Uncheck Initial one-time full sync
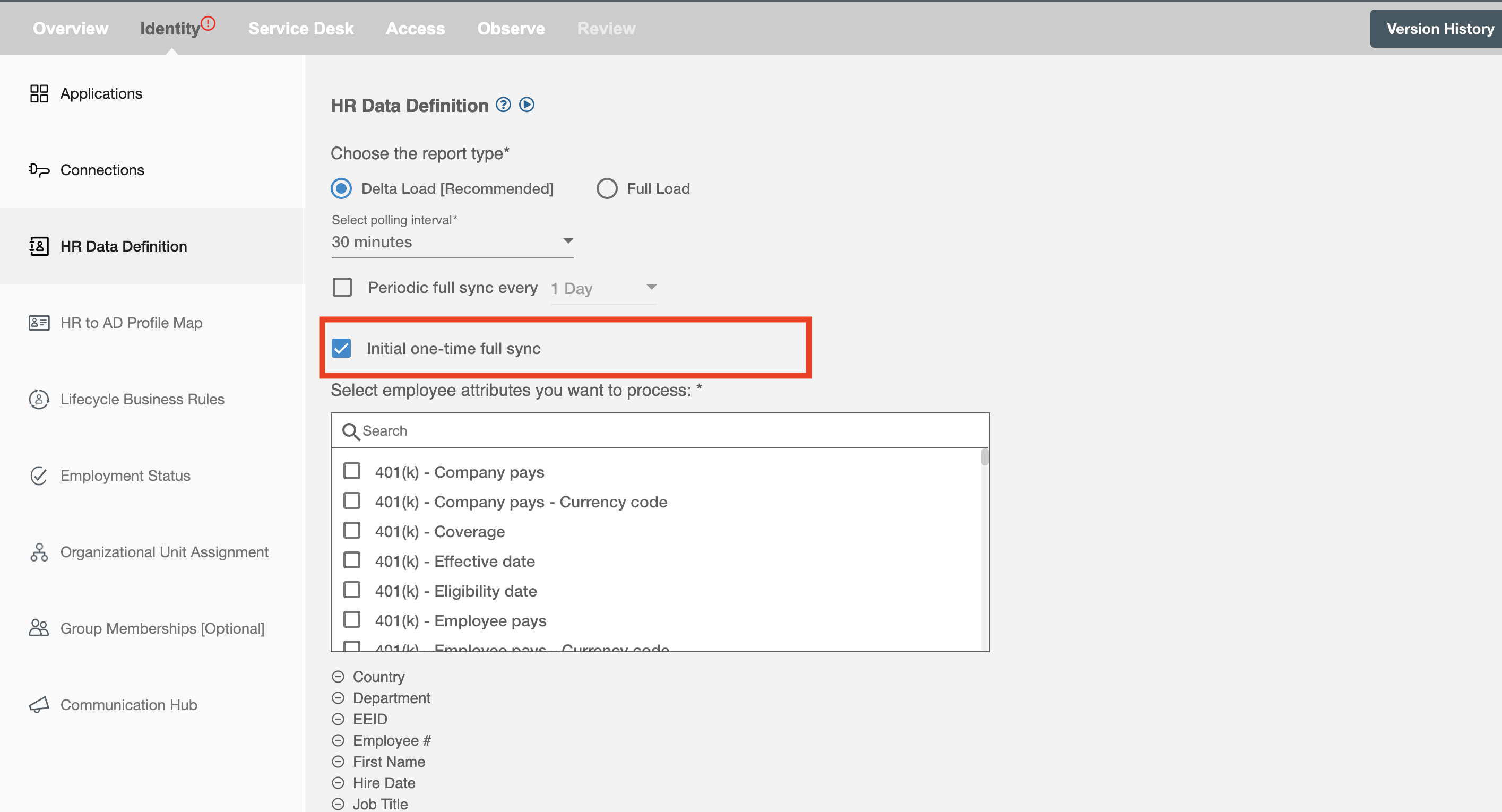Screen dimensions: 1502x812 341,349
